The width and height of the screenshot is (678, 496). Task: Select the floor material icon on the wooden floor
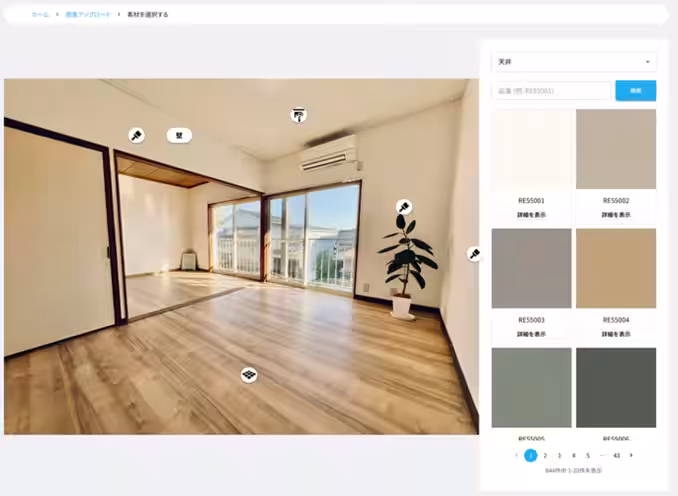tap(249, 374)
